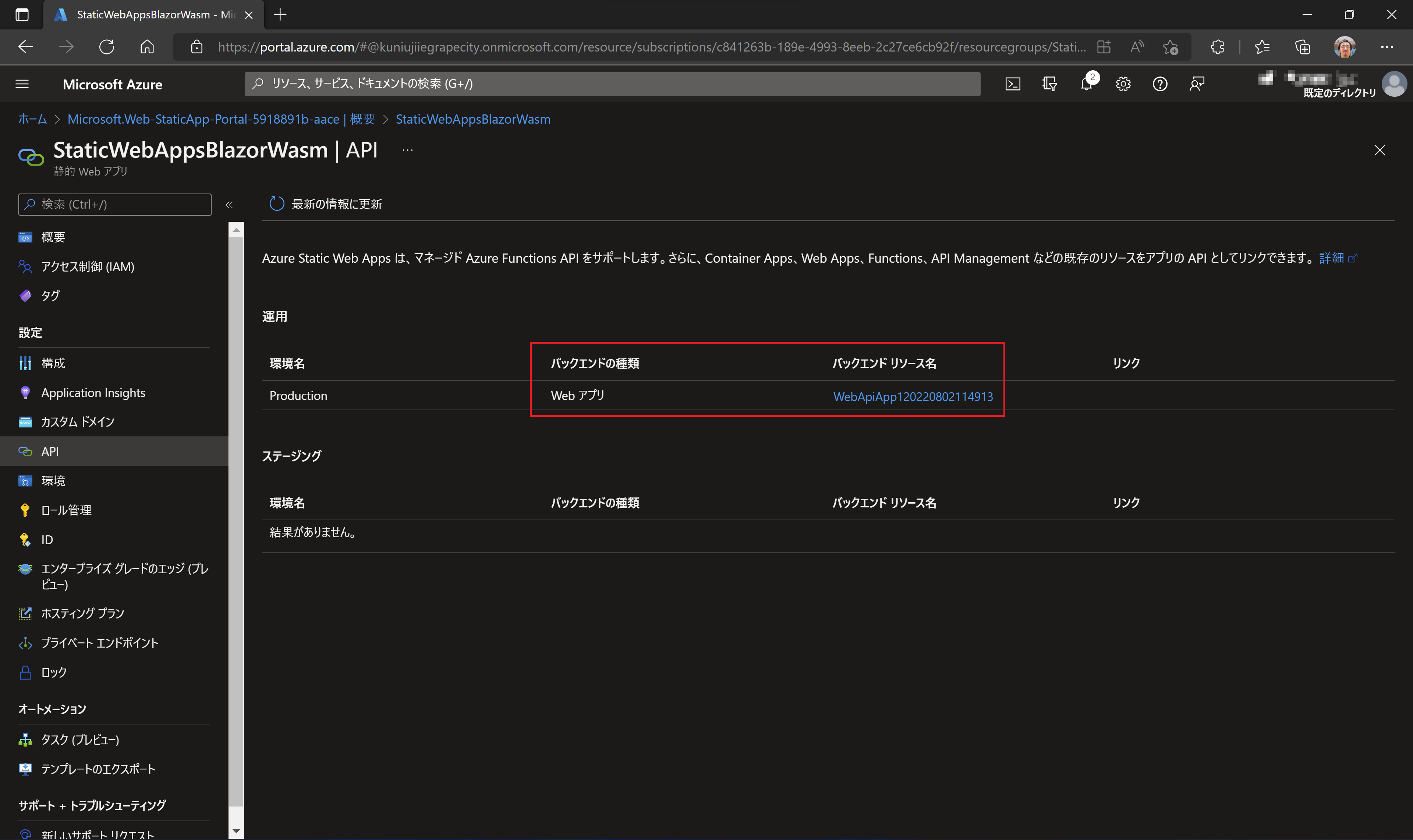
Task: Open ロール管理 menu item
Action: (65, 510)
